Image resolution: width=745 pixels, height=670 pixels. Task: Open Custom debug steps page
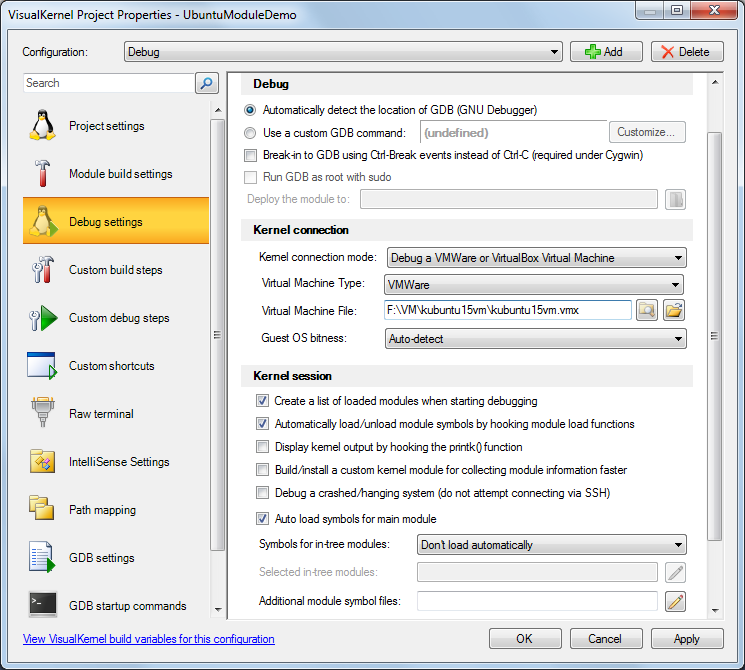pos(116,317)
